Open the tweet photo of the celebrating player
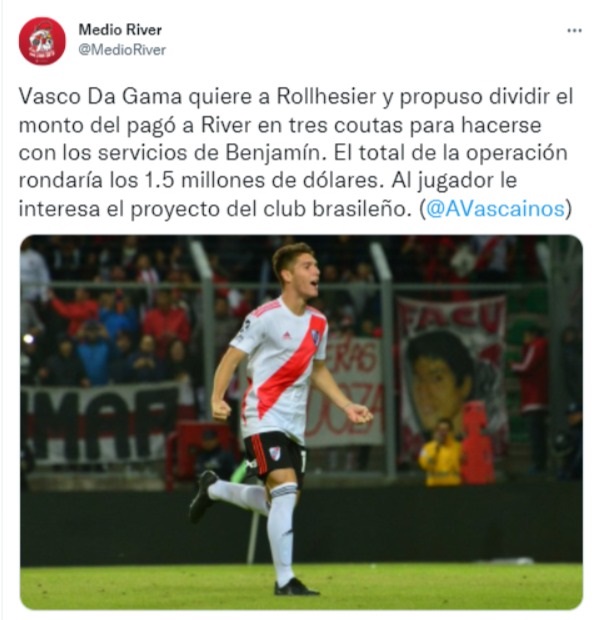The image size is (599, 620). pos(301,422)
